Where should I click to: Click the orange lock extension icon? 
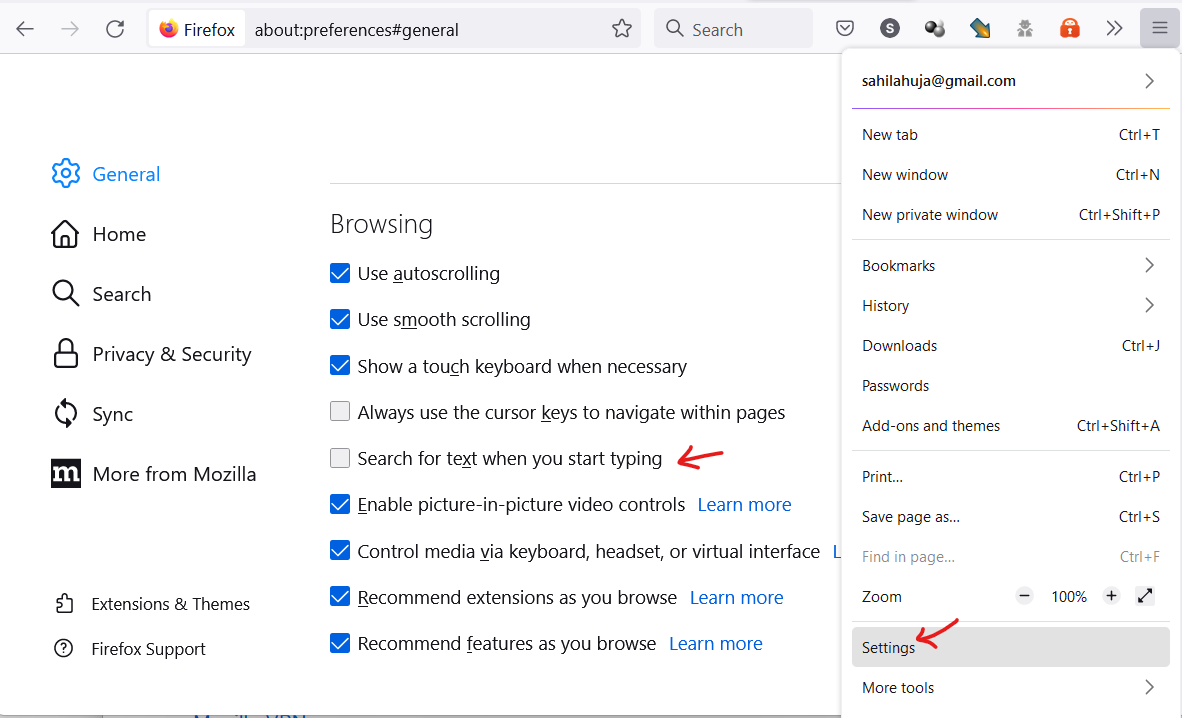pyautogui.click(x=1070, y=29)
